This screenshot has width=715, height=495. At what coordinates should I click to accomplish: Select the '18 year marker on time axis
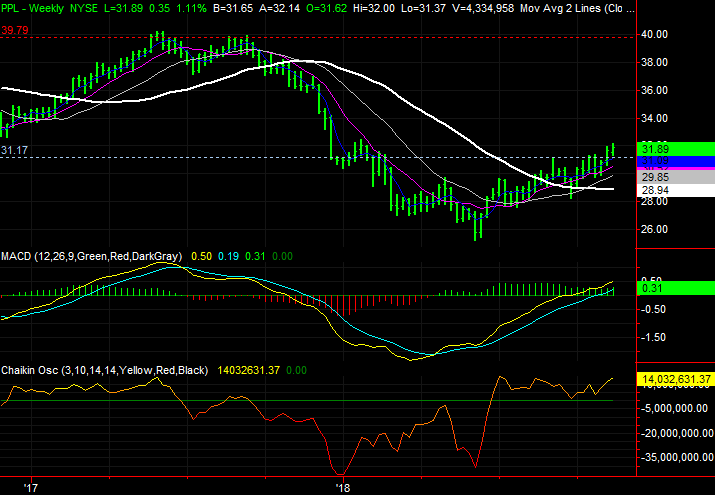(342, 487)
